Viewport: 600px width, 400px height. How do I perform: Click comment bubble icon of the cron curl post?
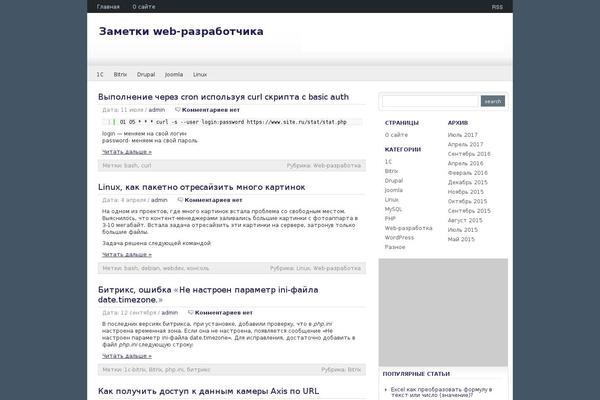tap(178, 109)
